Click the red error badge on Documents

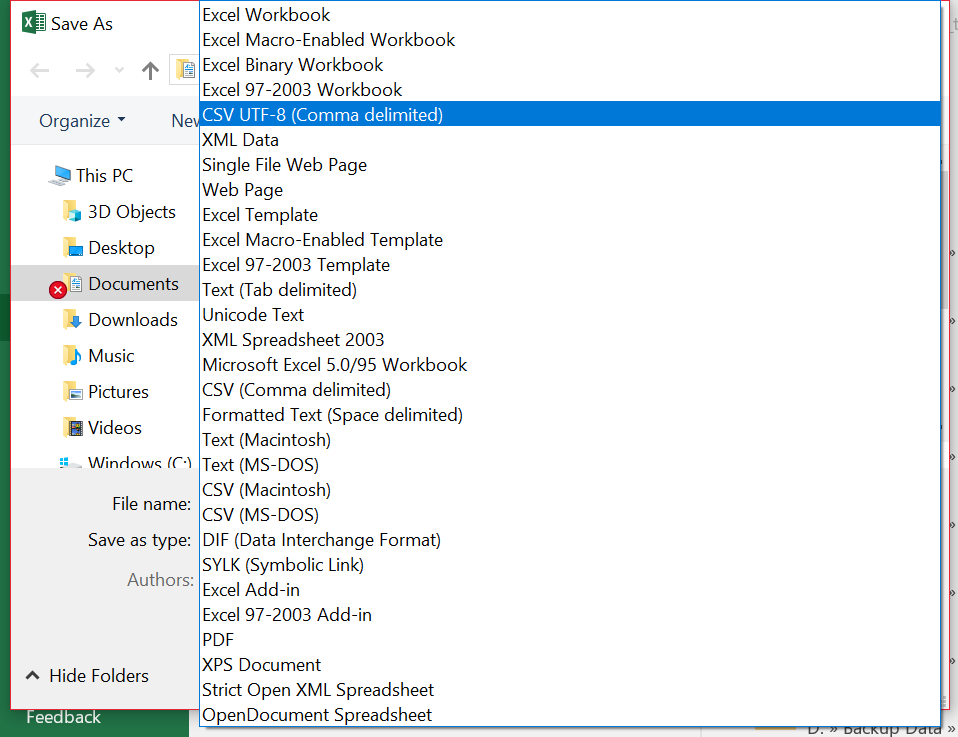(x=58, y=290)
